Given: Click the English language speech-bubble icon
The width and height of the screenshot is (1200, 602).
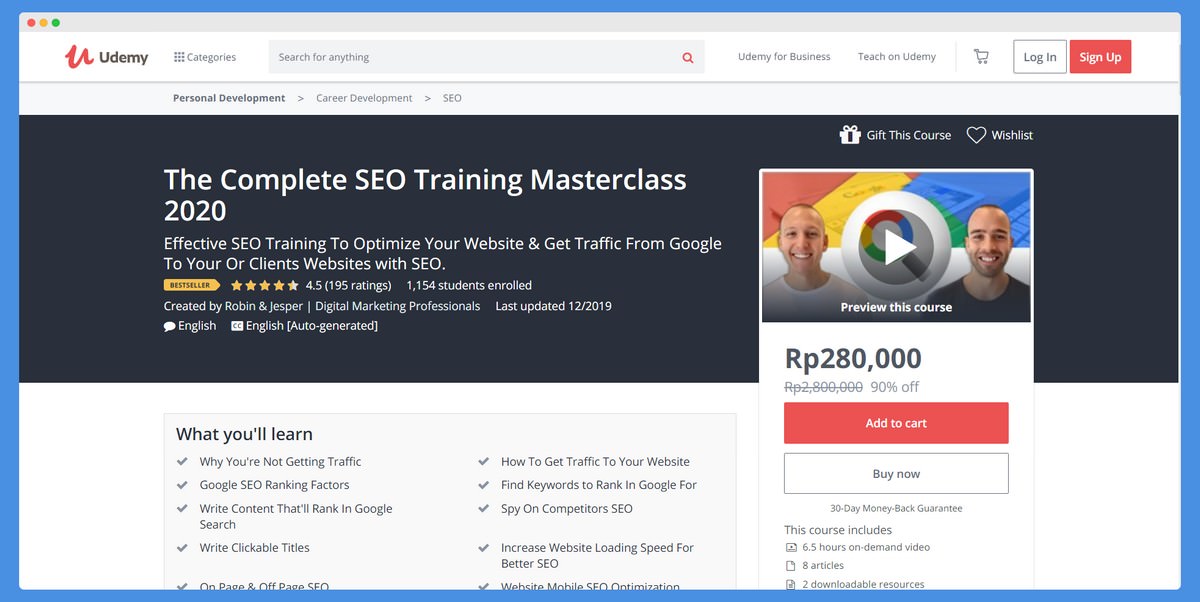Looking at the screenshot, I should [x=170, y=326].
